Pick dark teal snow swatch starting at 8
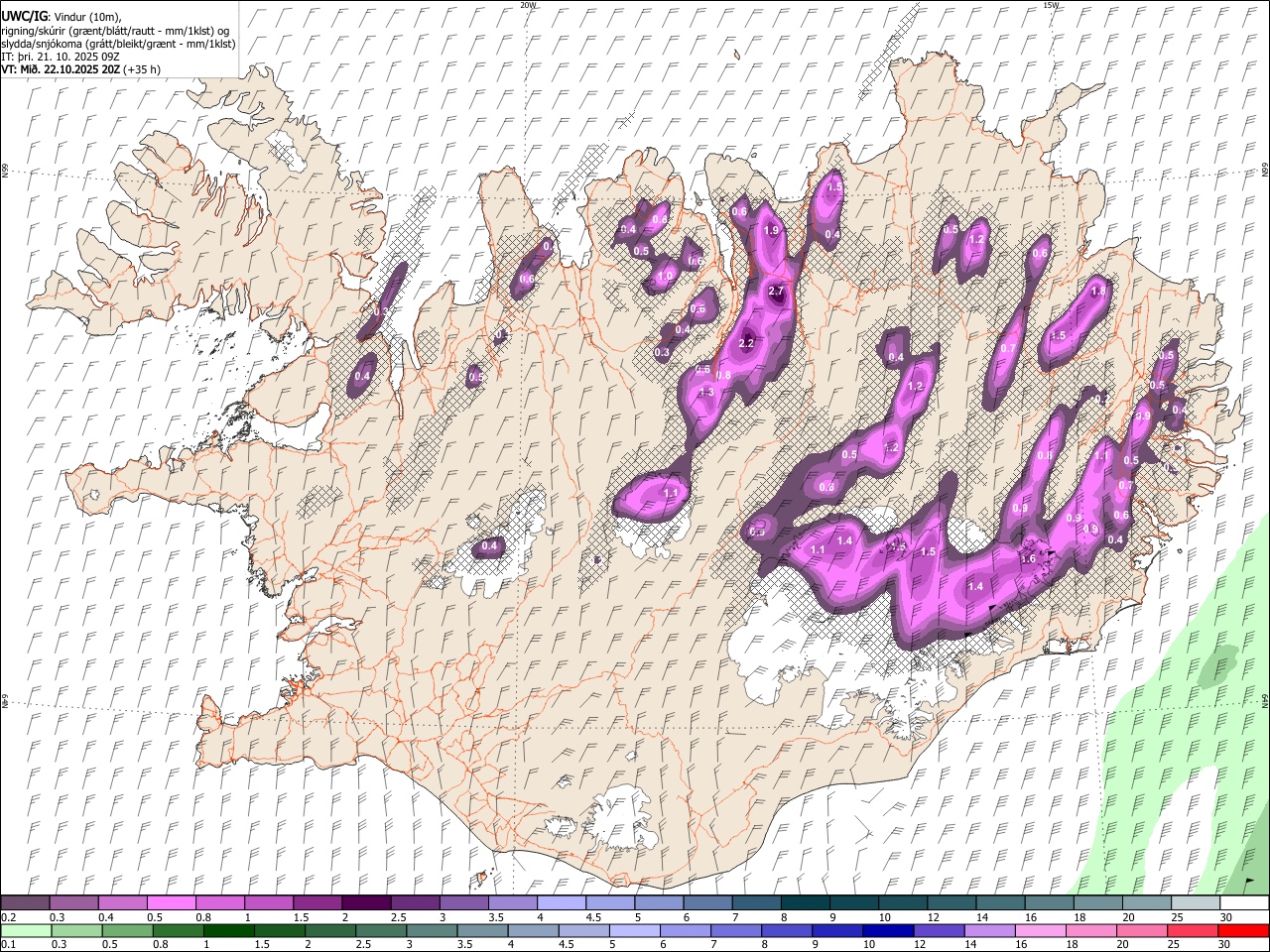 click(805, 902)
